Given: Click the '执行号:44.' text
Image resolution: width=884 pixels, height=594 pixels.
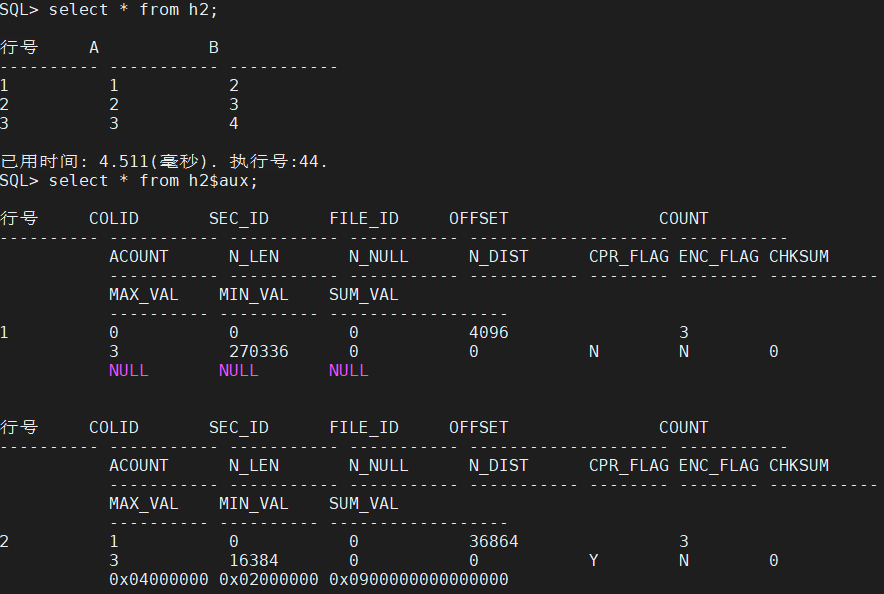Looking at the screenshot, I should point(279,162).
